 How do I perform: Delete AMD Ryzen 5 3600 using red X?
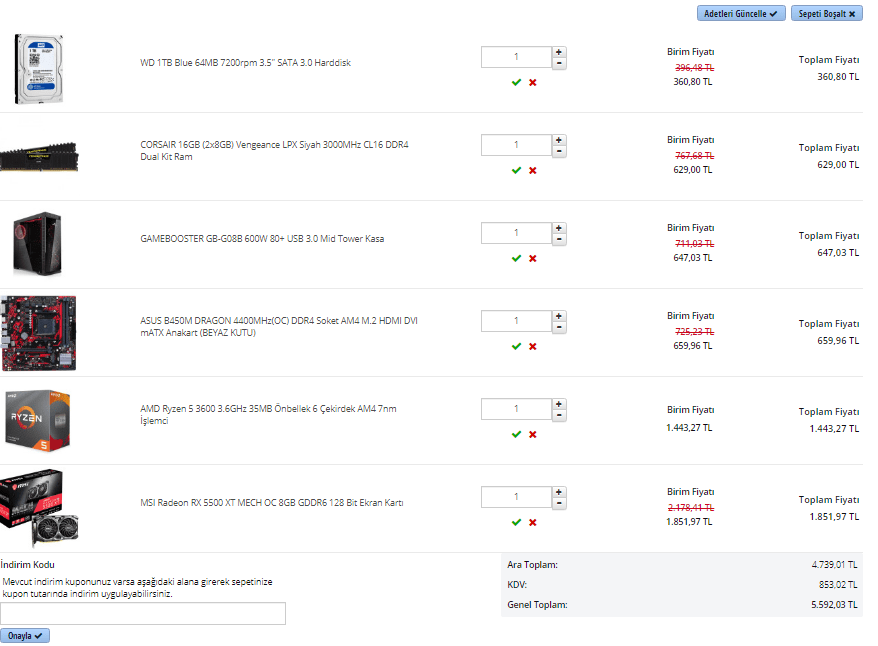[x=532, y=434]
